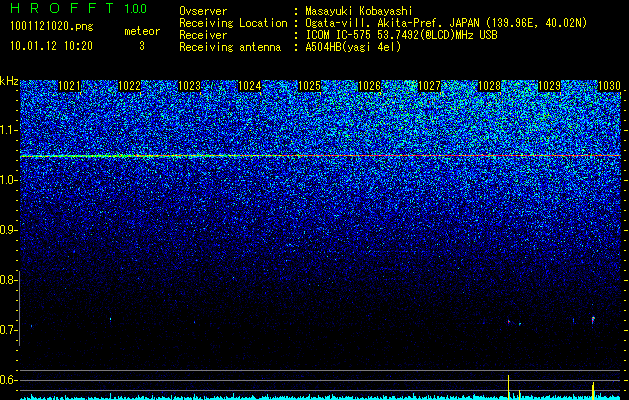This screenshot has height=400, width=629.
Task: Click the 1021 time marker
Action: tap(69, 86)
